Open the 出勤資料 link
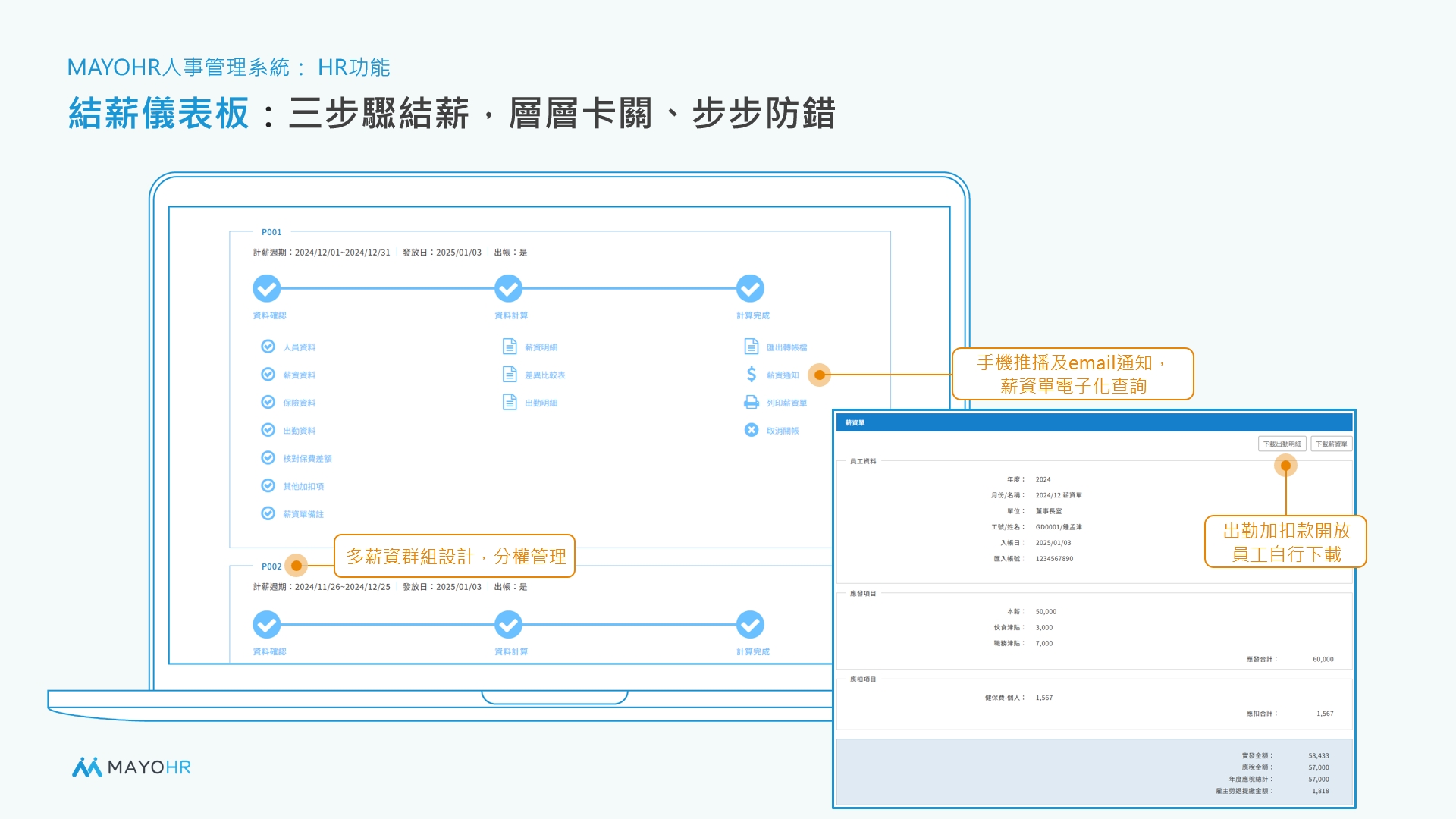The width and height of the screenshot is (1456, 819). point(300,431)
